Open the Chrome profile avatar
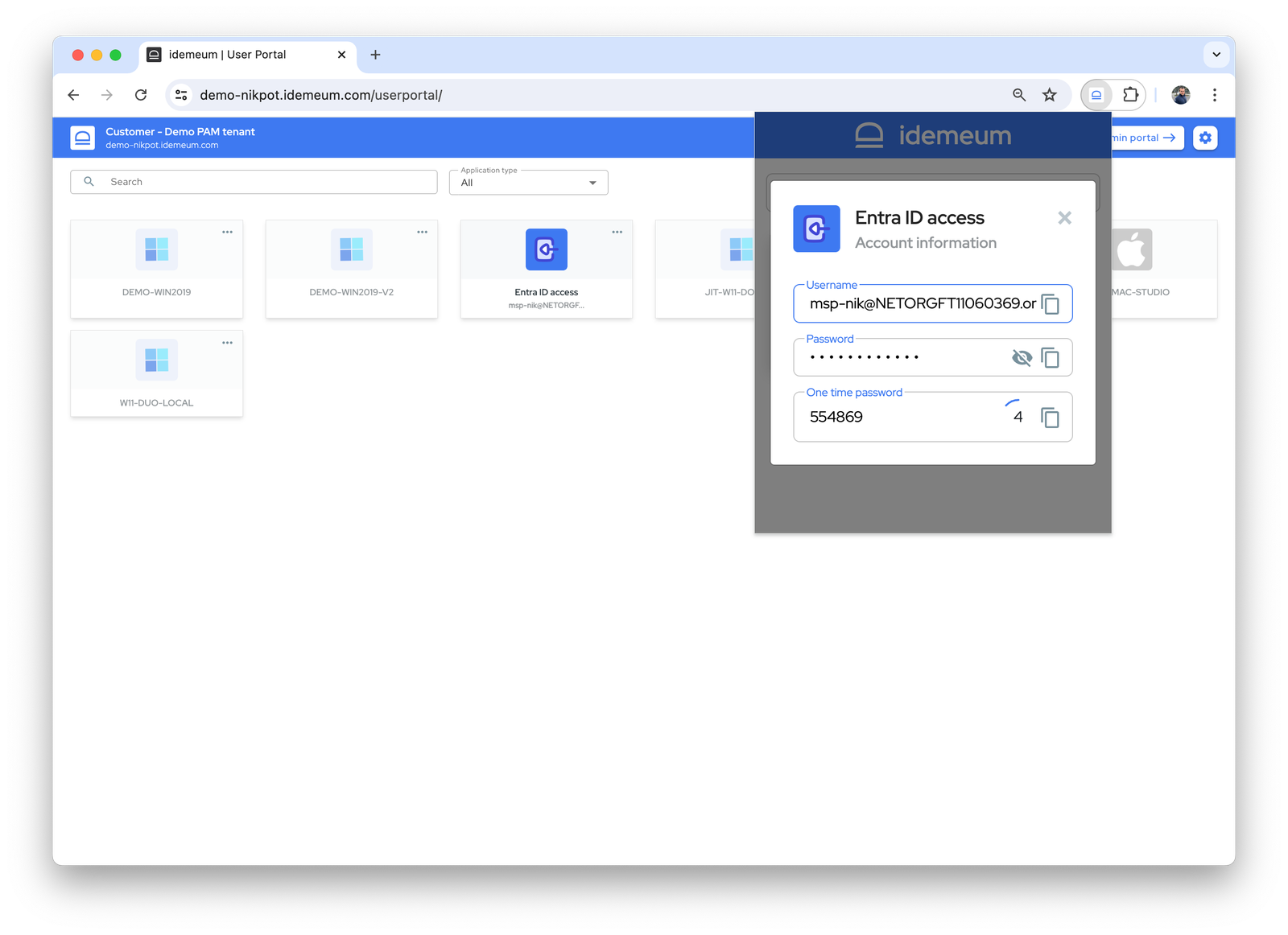 point(1181,95)
